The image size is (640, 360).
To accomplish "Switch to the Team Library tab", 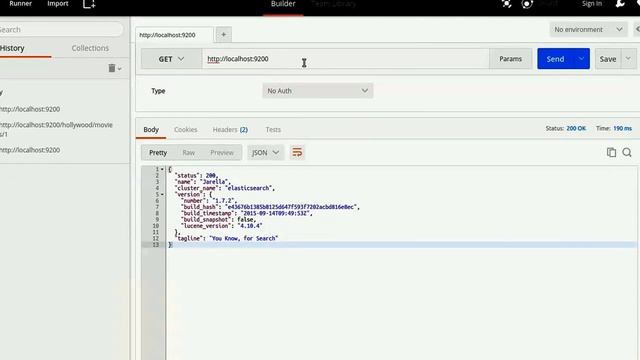I will 333,4.
